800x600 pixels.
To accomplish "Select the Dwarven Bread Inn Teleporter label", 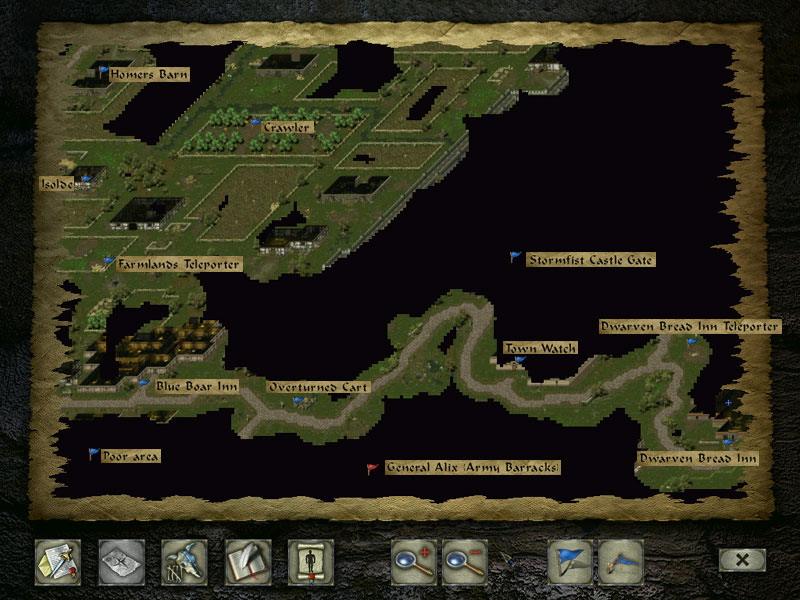I will (690, 327).
